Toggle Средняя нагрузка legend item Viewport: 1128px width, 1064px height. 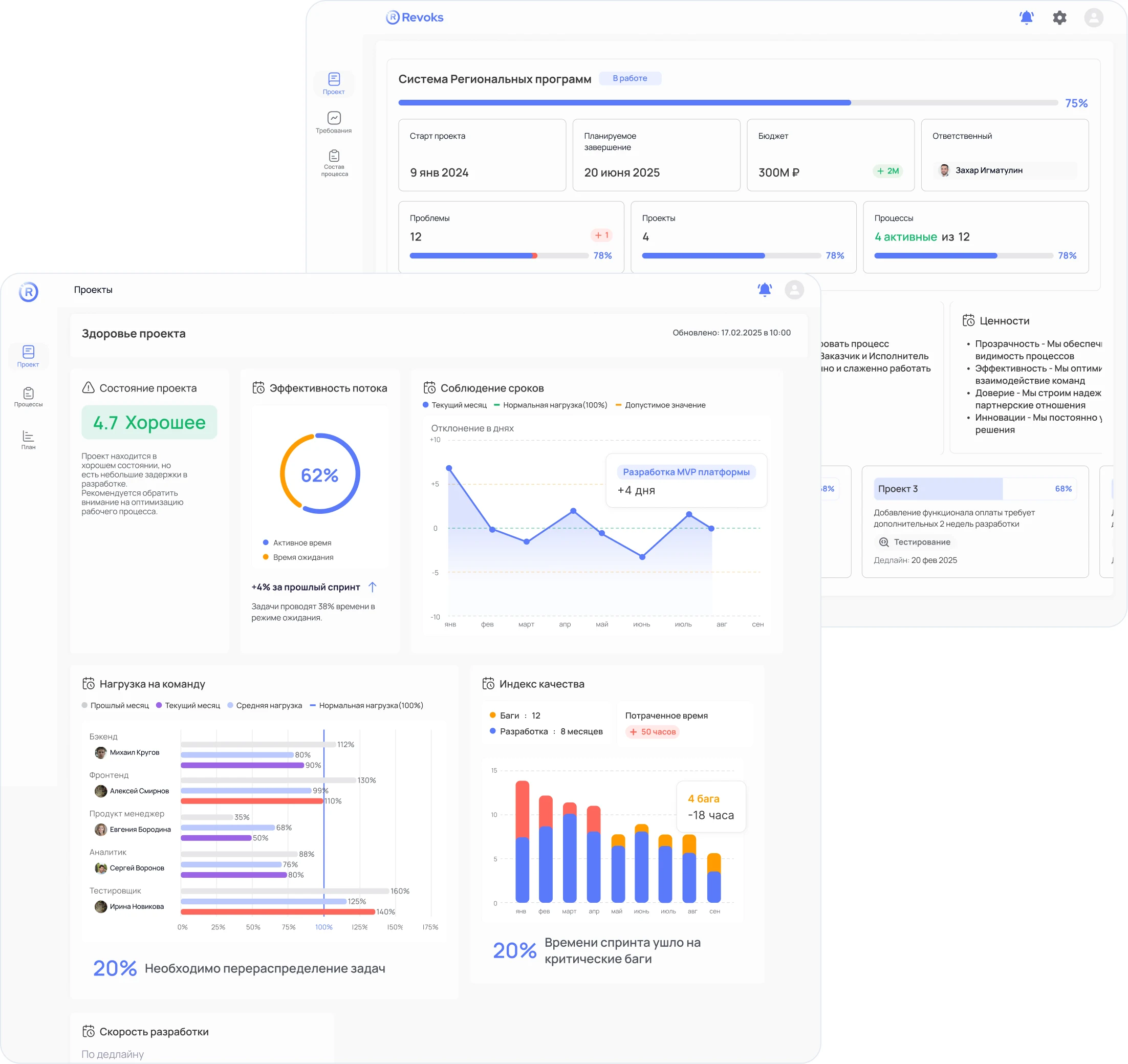(x=265, y=705)
